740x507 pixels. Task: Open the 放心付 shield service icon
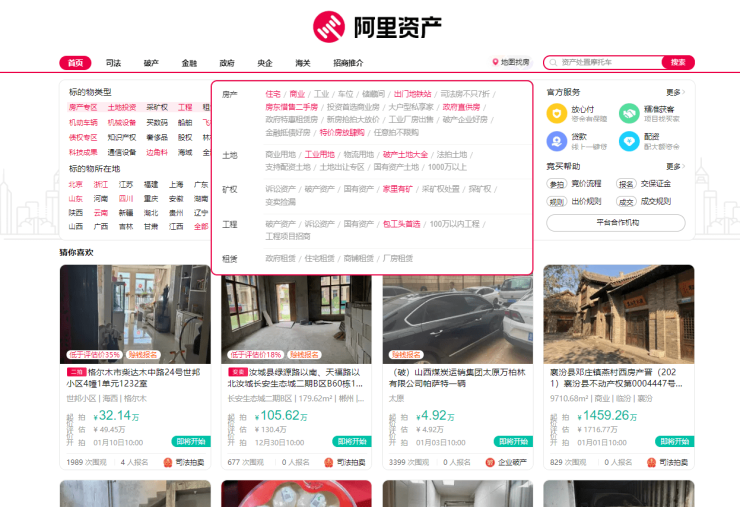pos(556,113)
